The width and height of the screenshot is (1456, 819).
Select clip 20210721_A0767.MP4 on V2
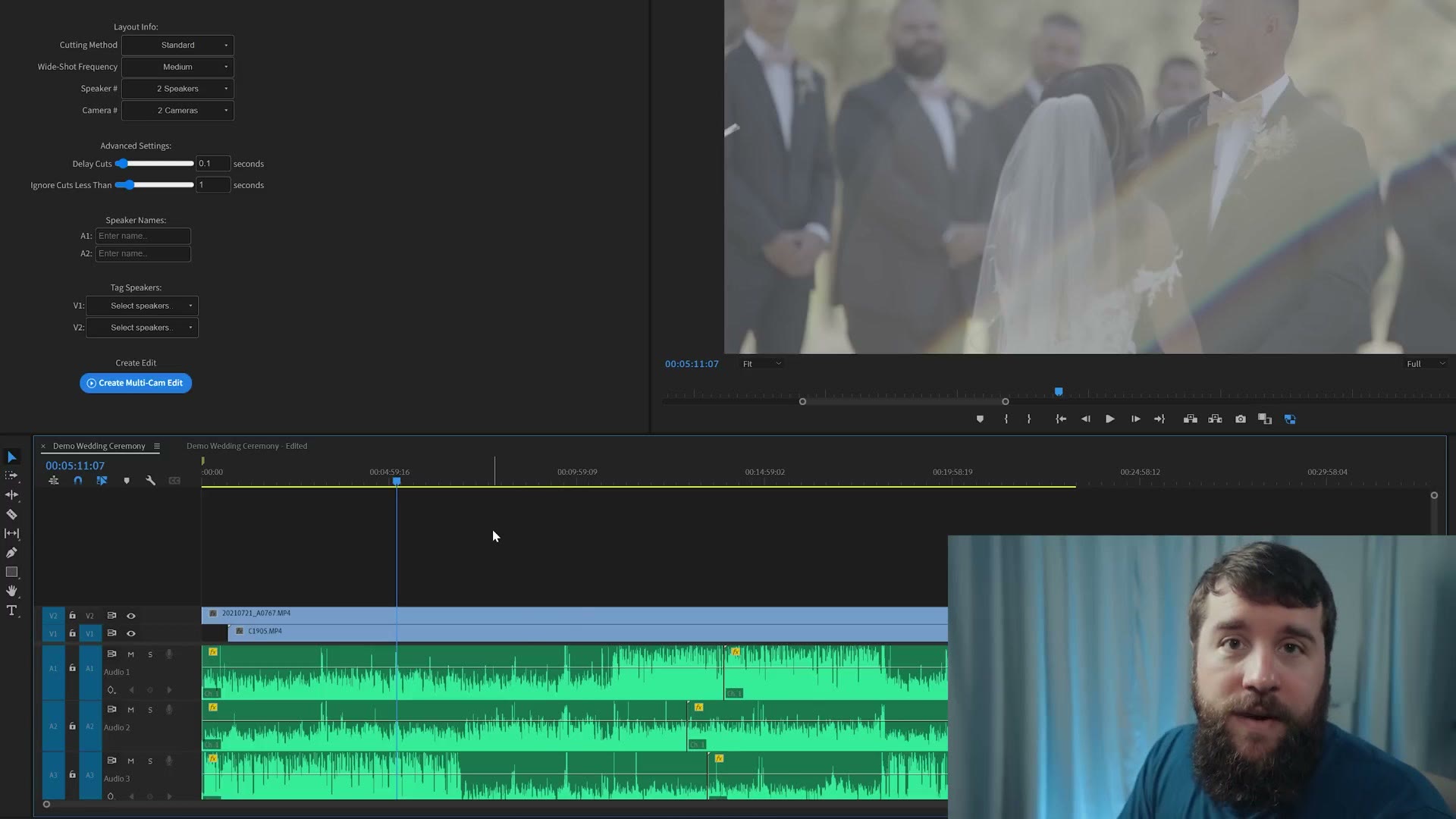tap(574, 614)
